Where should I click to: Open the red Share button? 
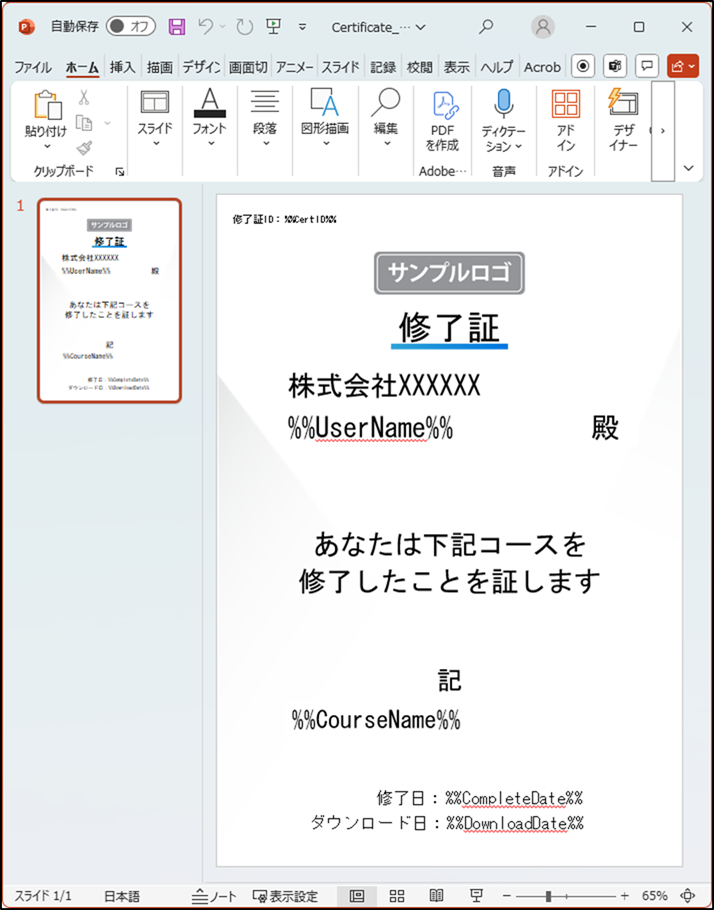[683, 67]
